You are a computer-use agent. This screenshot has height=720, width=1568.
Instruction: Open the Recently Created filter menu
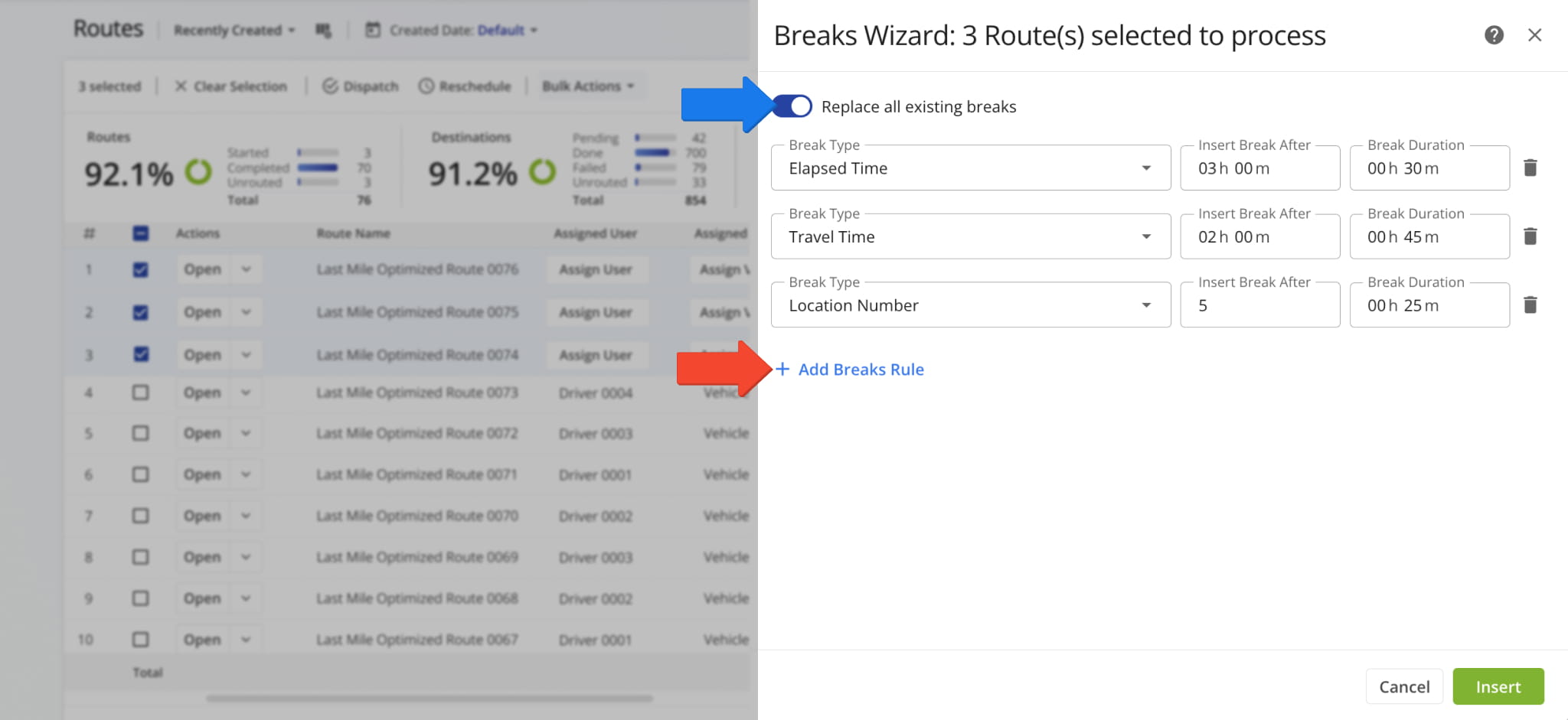pyautogui.click(x=234, y=31)
